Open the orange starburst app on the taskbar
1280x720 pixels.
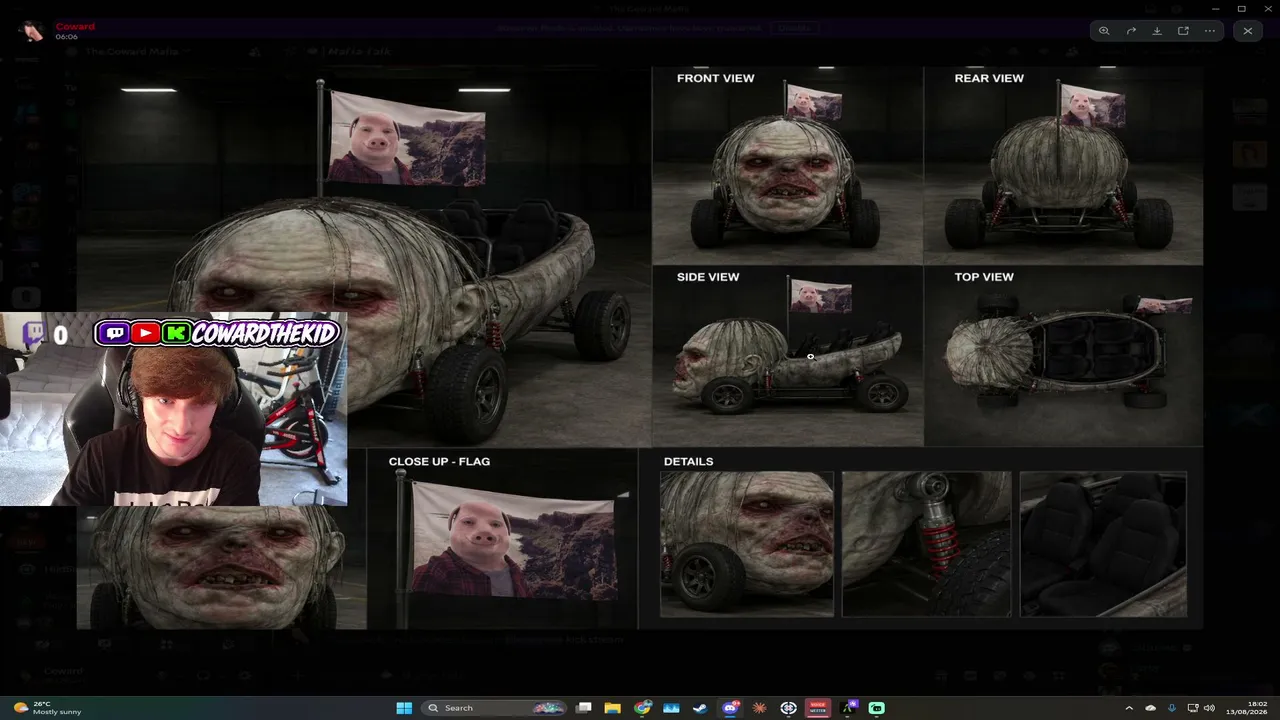point(759,708)
